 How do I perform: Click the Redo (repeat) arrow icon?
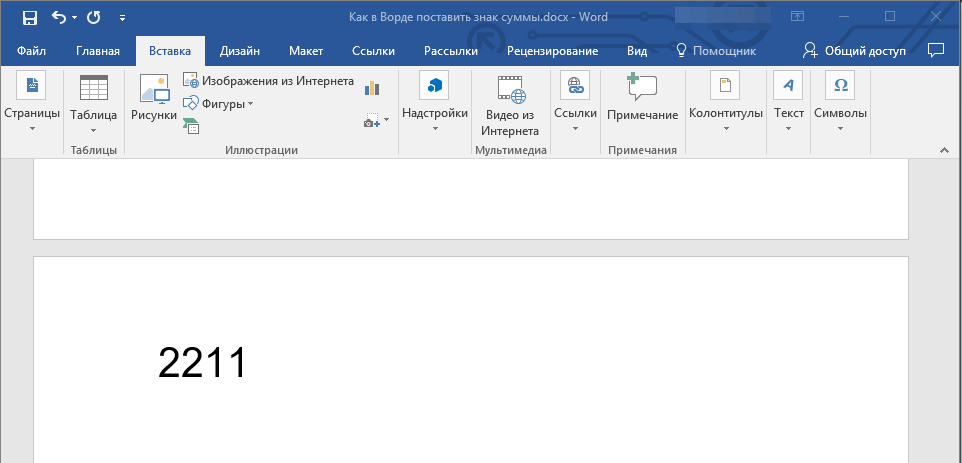click(x=93, y=17)
